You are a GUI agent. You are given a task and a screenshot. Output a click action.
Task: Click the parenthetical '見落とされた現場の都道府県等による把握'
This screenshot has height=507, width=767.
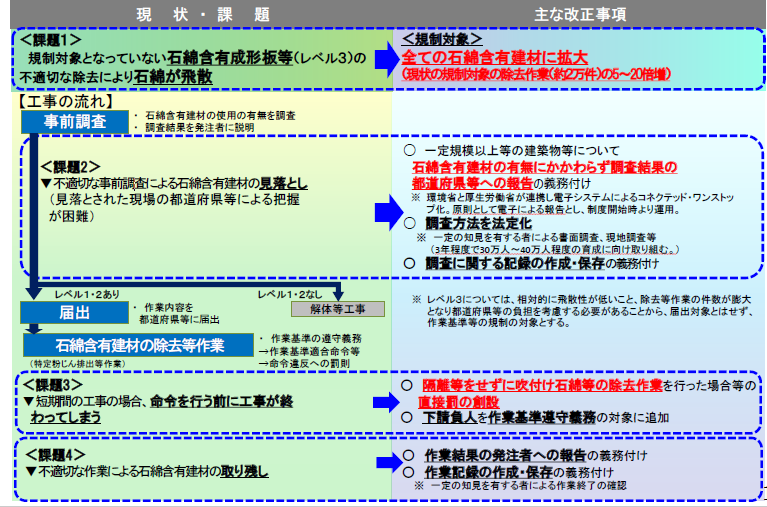point(174,199)
